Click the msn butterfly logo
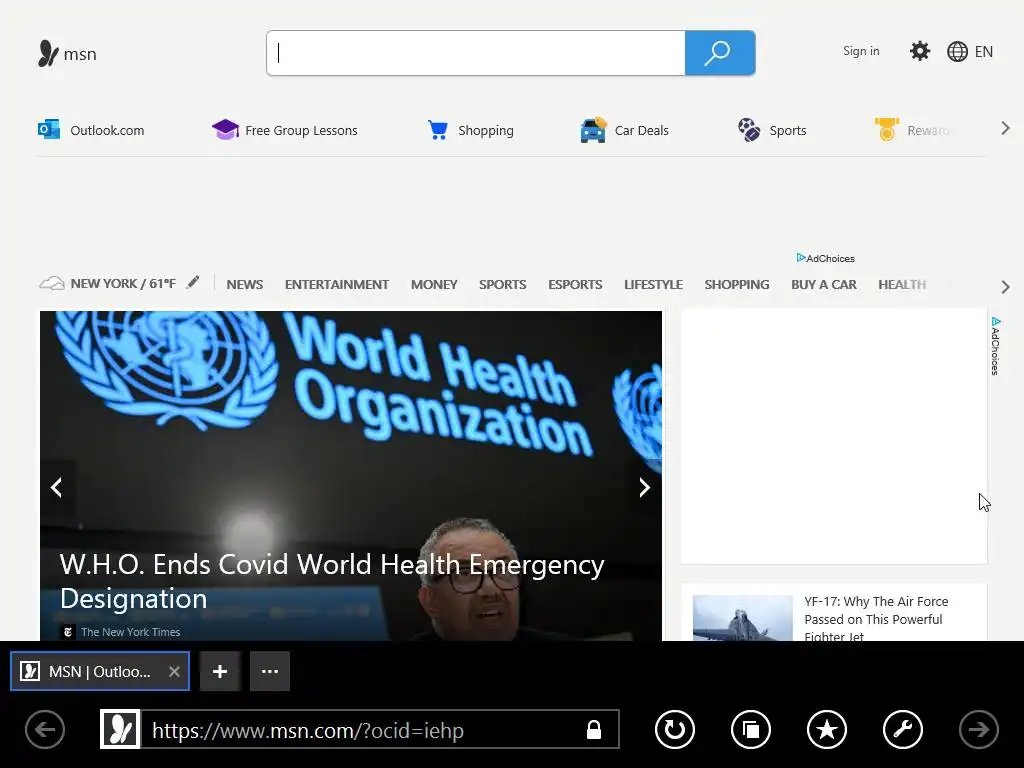 click(48, 54)
